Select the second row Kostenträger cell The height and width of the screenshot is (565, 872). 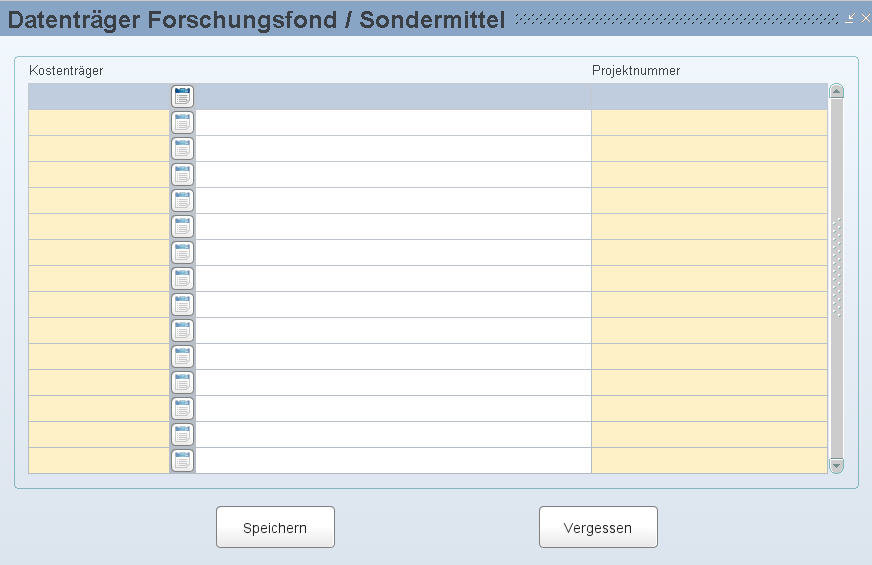click(98, 123)
